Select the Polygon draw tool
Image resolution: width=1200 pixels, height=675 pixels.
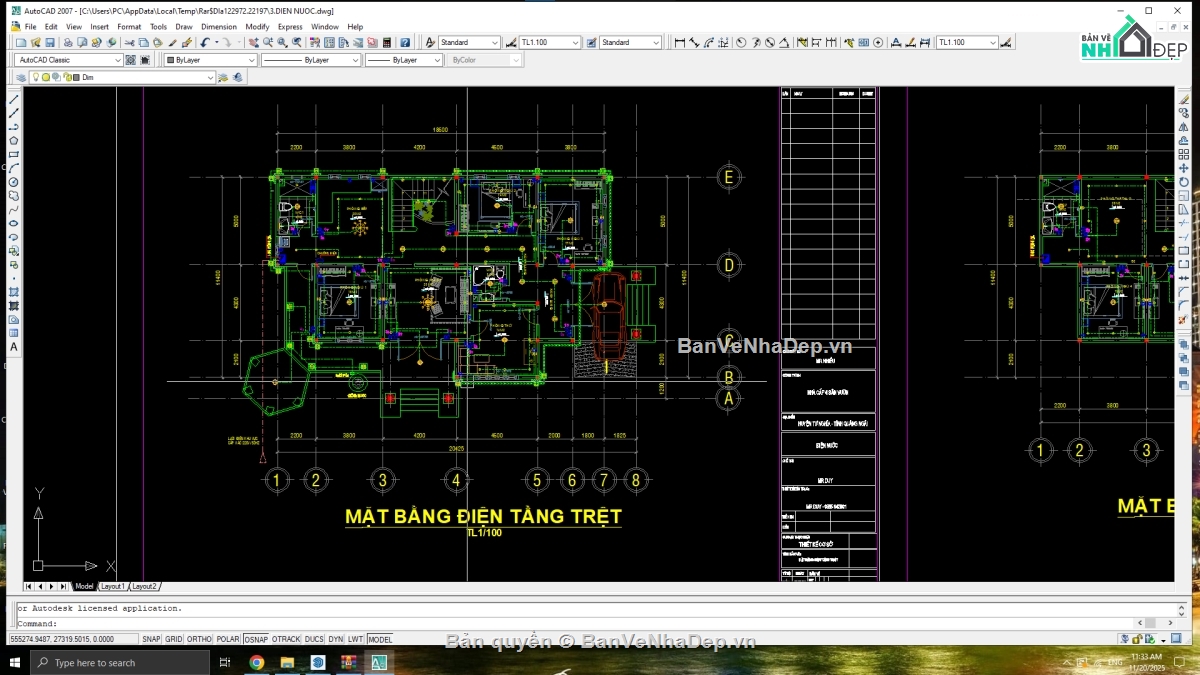[x=14, y=141]
